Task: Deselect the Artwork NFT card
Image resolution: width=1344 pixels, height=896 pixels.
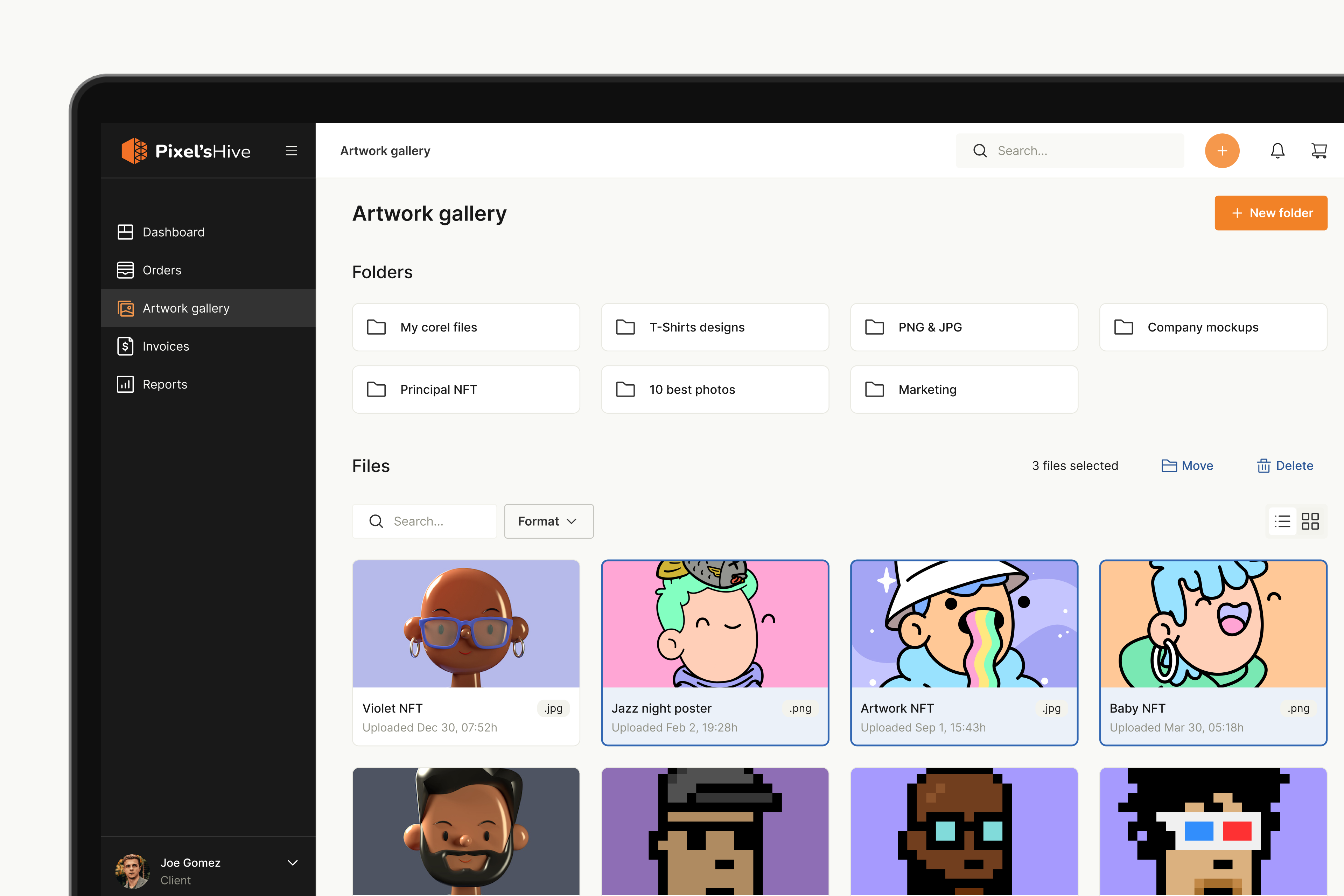Action: [x=964, y=653]
